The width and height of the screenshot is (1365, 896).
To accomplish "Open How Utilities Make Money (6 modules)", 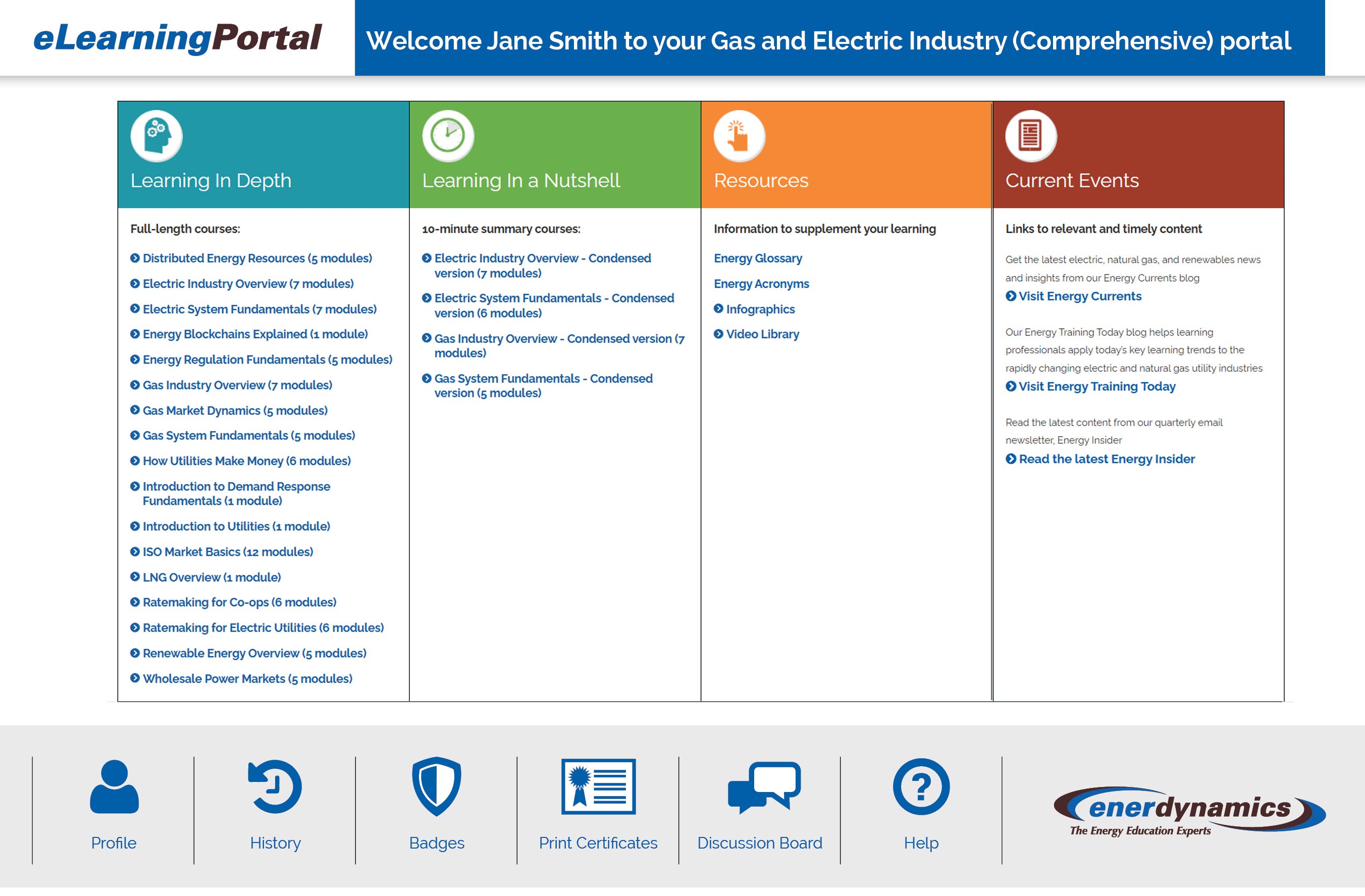I will point(247,461).
